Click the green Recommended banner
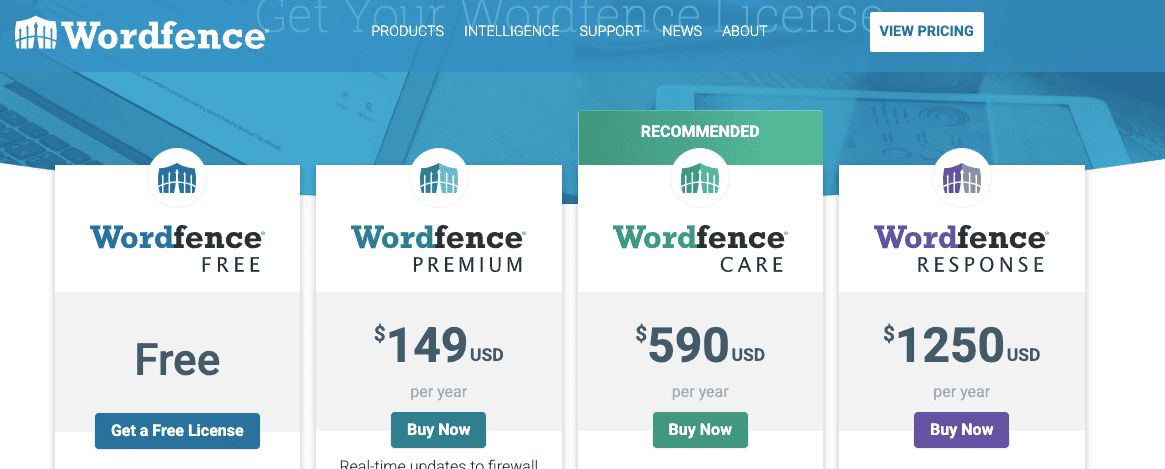 [700, 131]
